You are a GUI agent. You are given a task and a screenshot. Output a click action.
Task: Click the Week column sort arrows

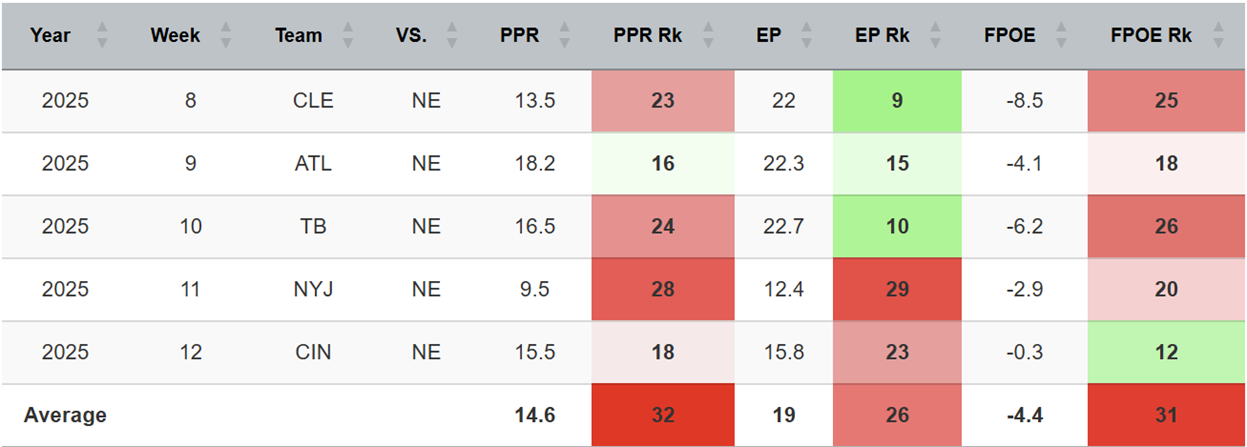(x=225, y=36)
